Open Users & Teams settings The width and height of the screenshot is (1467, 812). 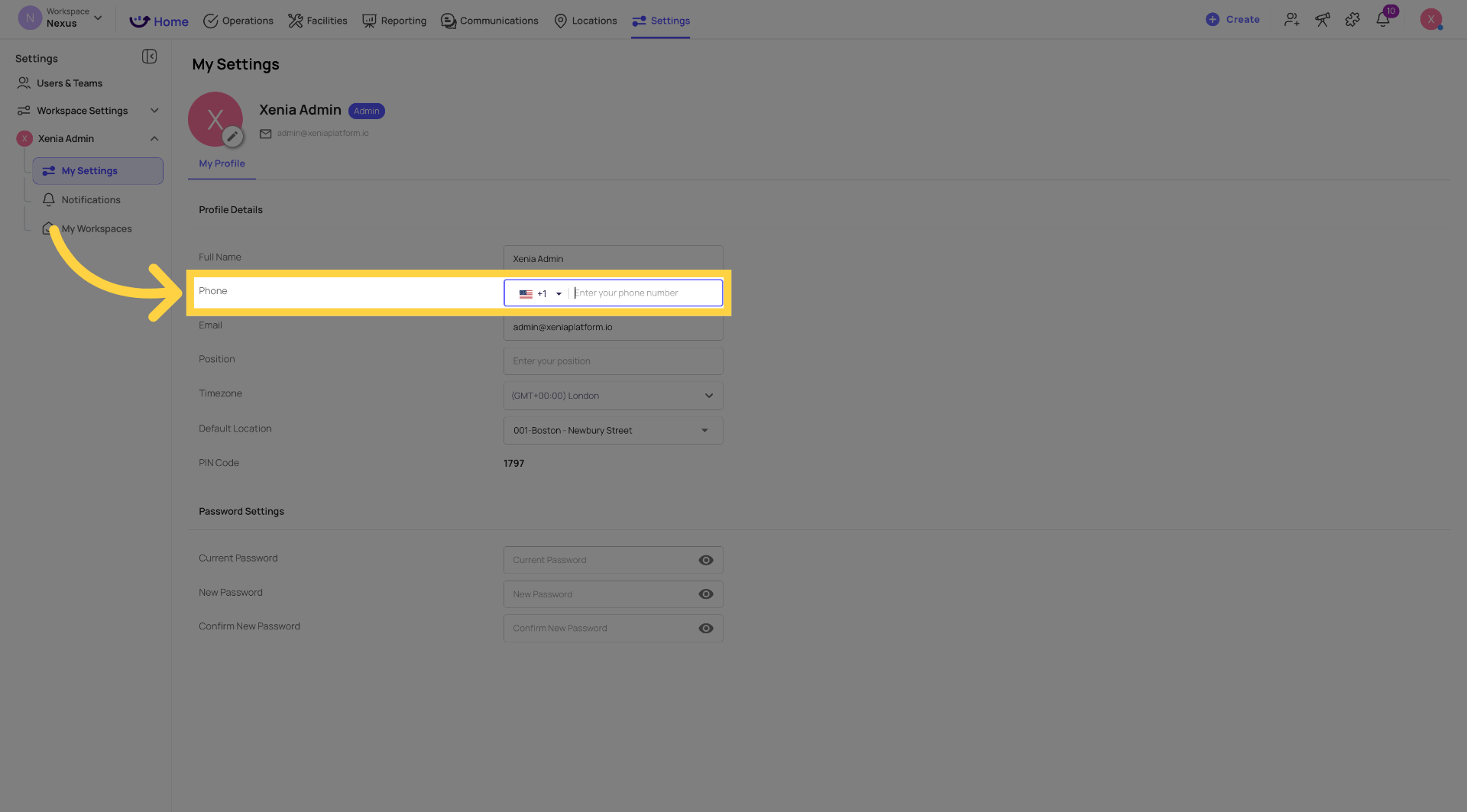[70, 83]
